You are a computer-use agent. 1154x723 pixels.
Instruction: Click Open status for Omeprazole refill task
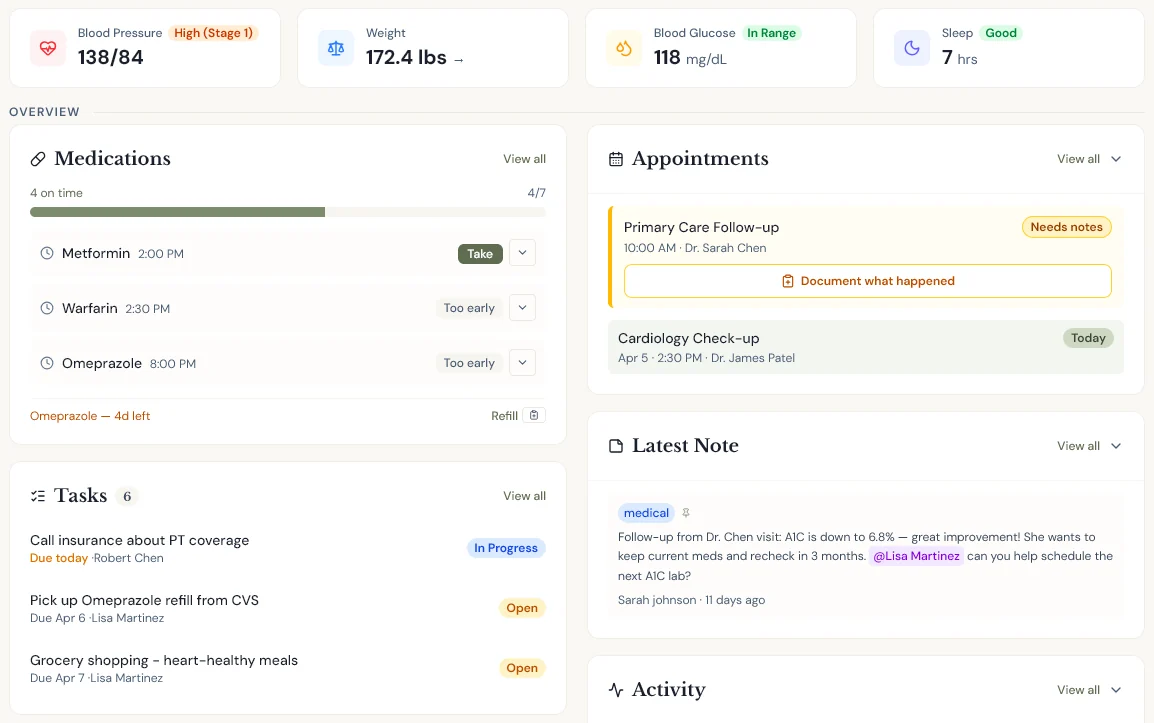click(522, 608)
